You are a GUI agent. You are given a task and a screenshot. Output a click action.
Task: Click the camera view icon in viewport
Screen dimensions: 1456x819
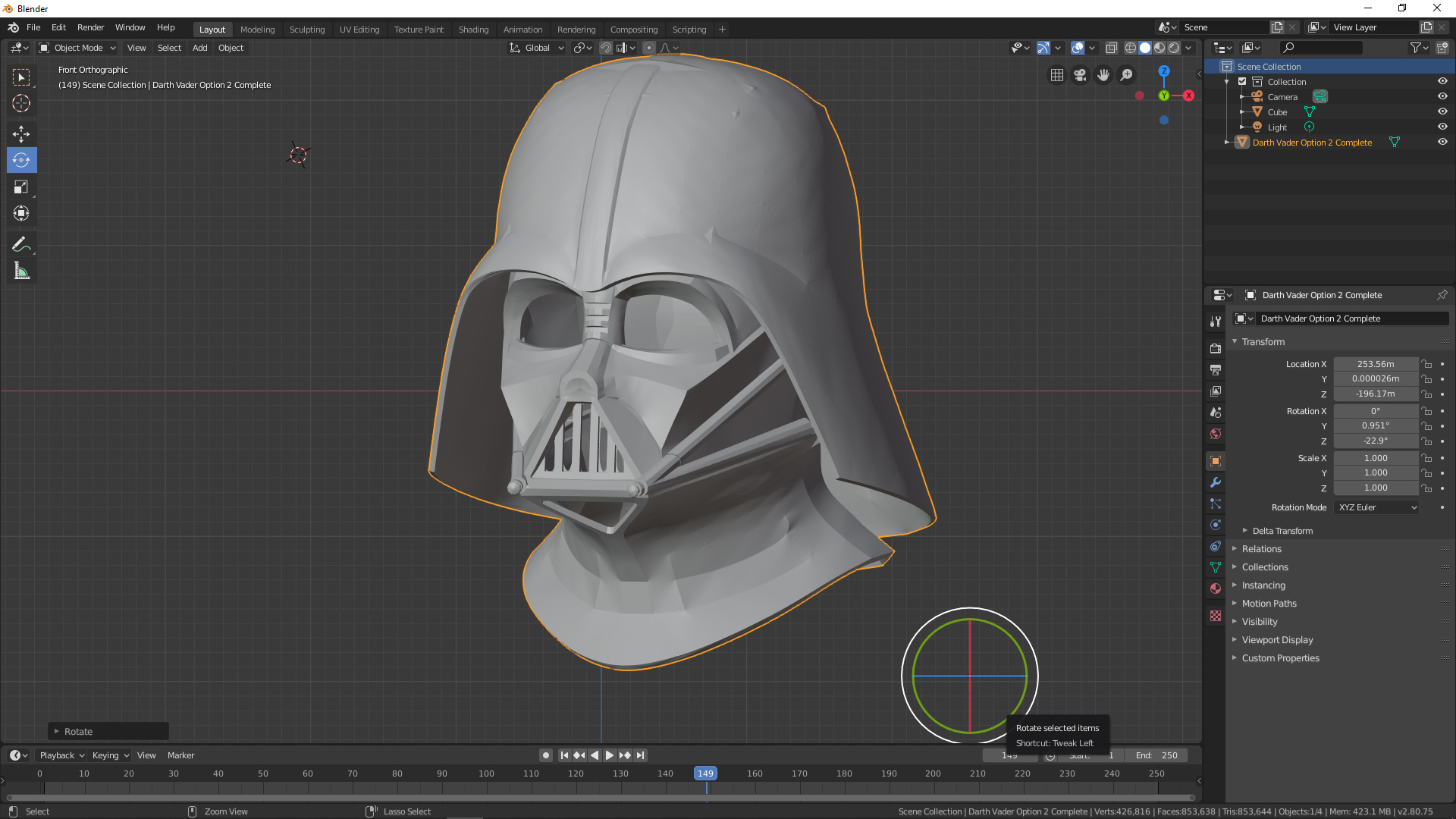(1080, 75)
